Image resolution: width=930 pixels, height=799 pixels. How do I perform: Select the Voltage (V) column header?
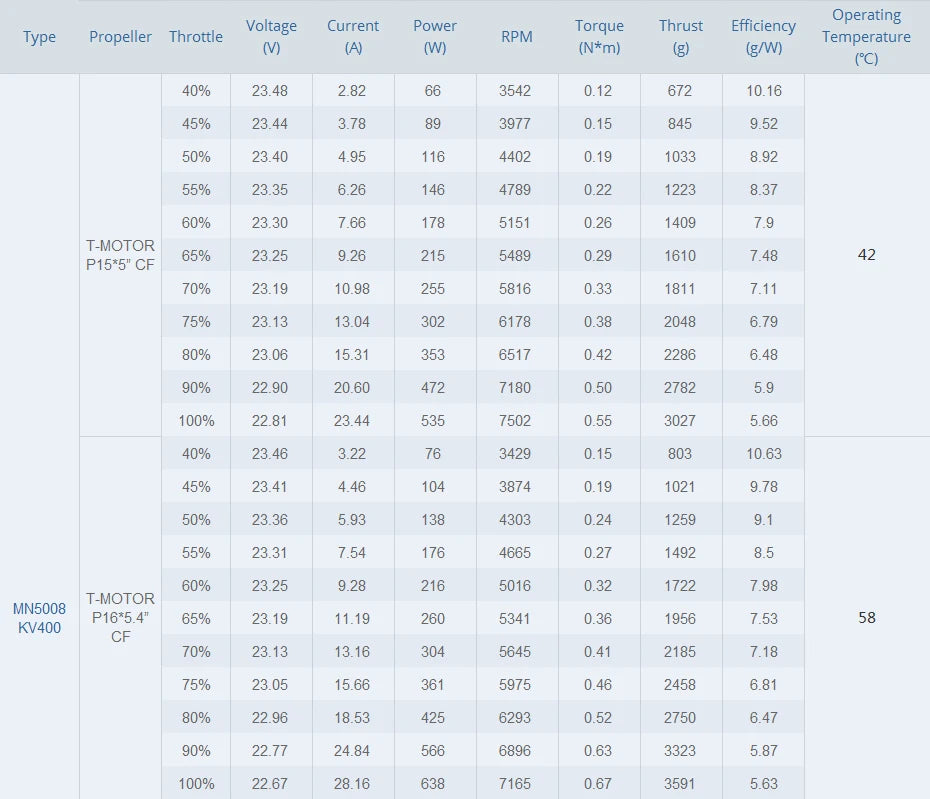pos(271,37)
